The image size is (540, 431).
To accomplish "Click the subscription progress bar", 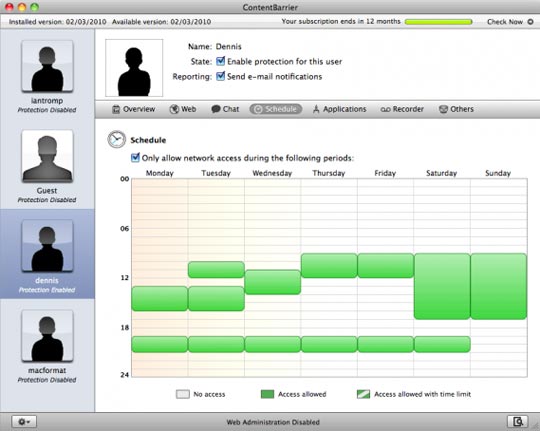I will tap(438, 22).
